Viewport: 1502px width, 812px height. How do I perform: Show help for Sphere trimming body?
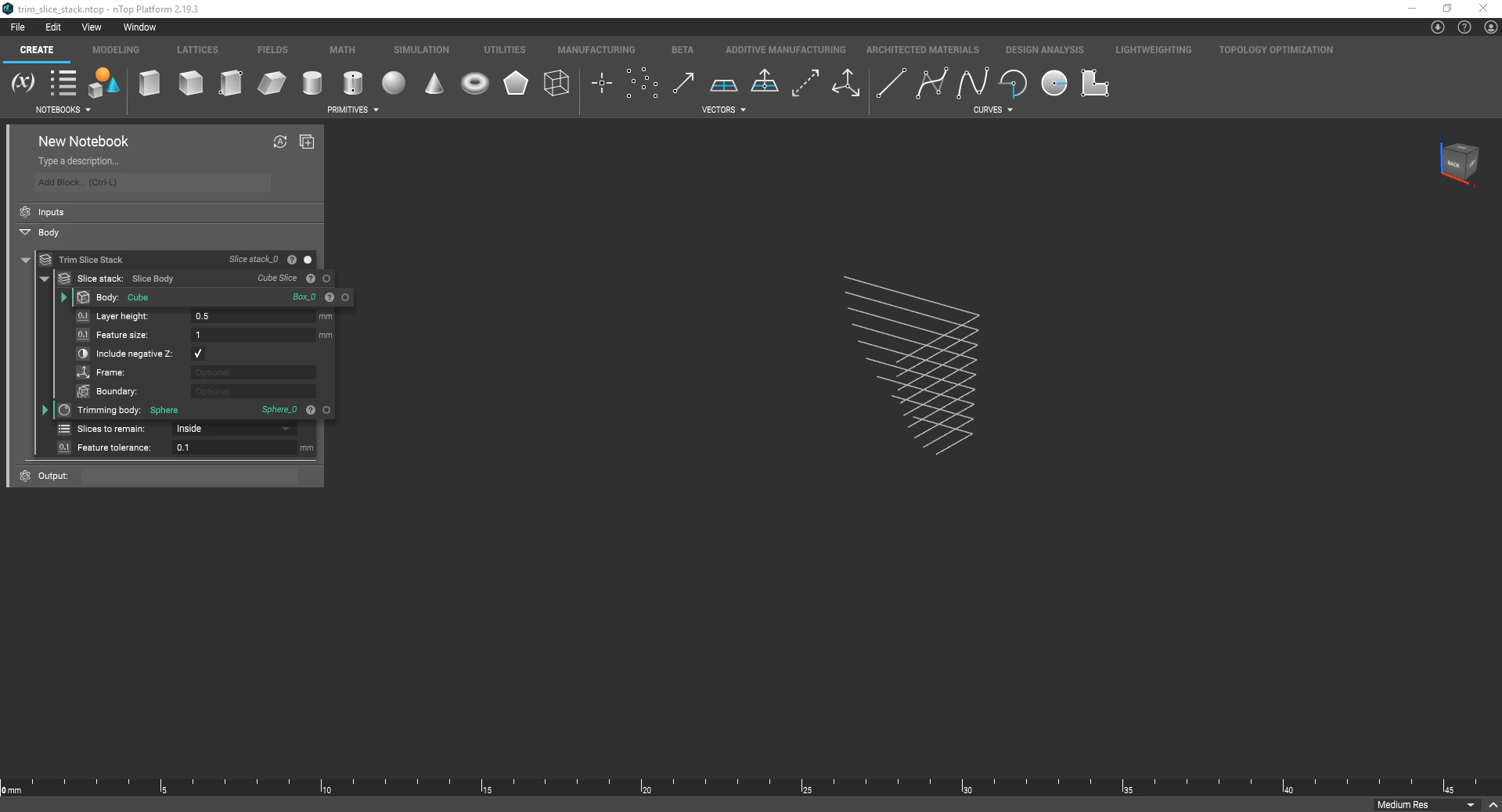[x=311, y=410]
